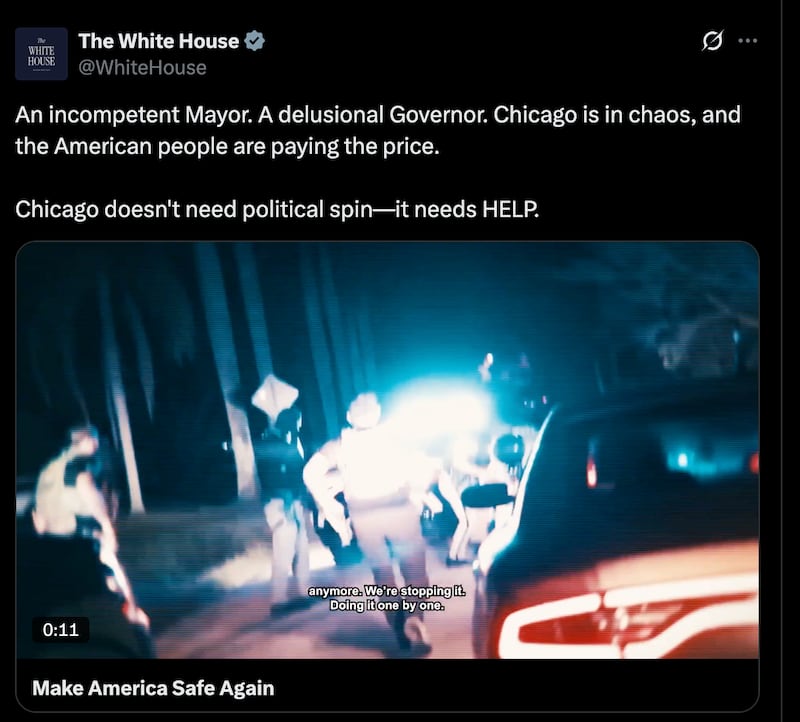The image size is (800, 722).
Task: Open the three-dot more options menu
Action: (748, 41)
